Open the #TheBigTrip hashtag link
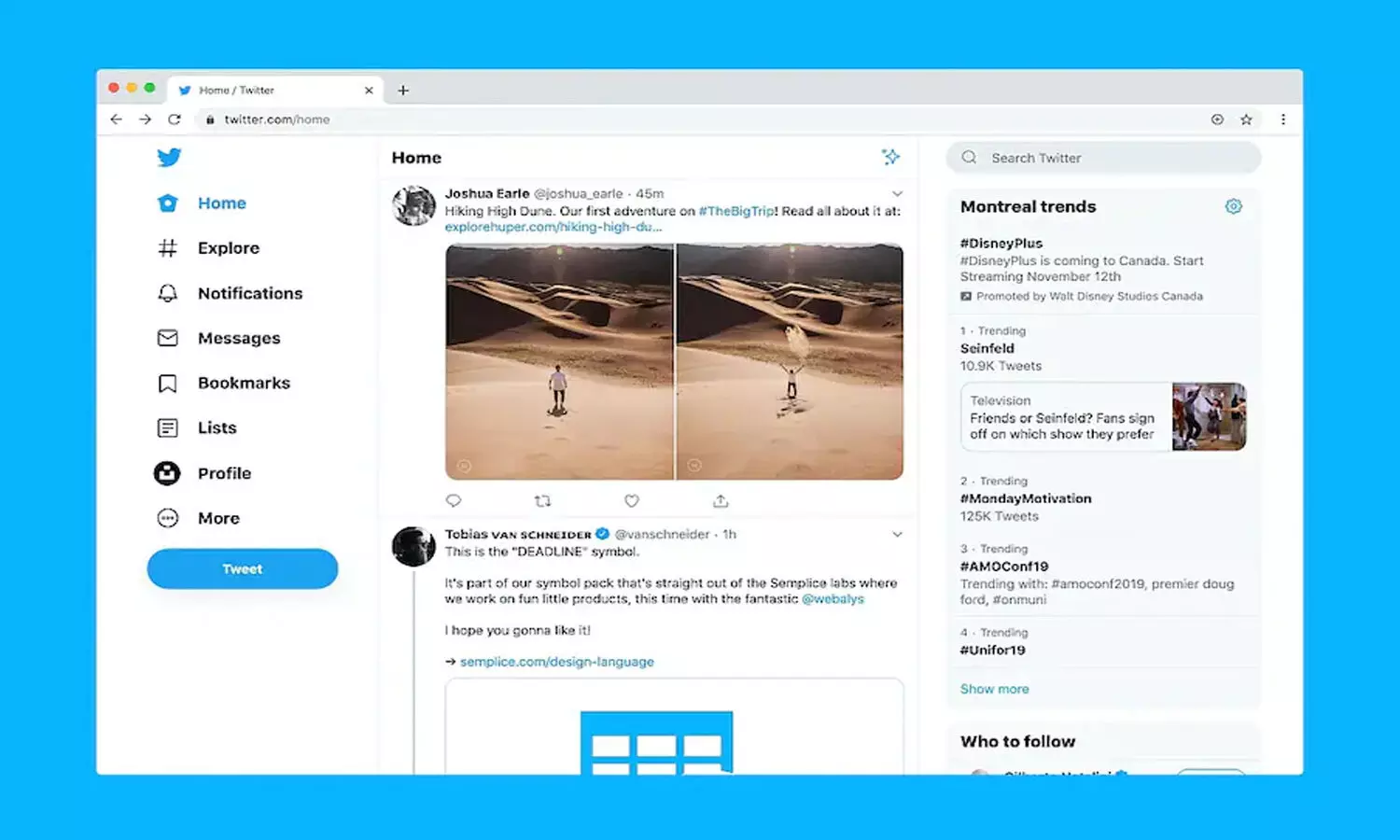Viewport: 1400px width, 840px height. tap(736, 211)
